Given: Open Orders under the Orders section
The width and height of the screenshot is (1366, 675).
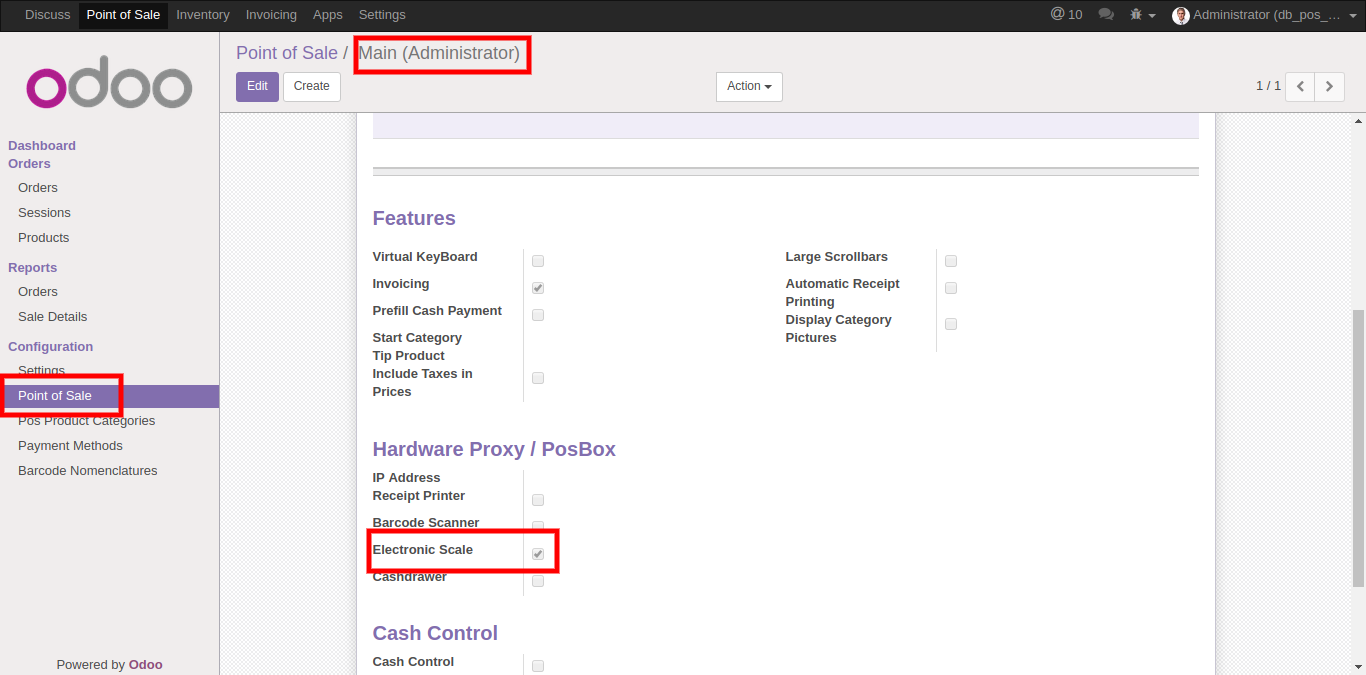Looking at the screenshot, I should pyautogui.click(x=38, y=188).
